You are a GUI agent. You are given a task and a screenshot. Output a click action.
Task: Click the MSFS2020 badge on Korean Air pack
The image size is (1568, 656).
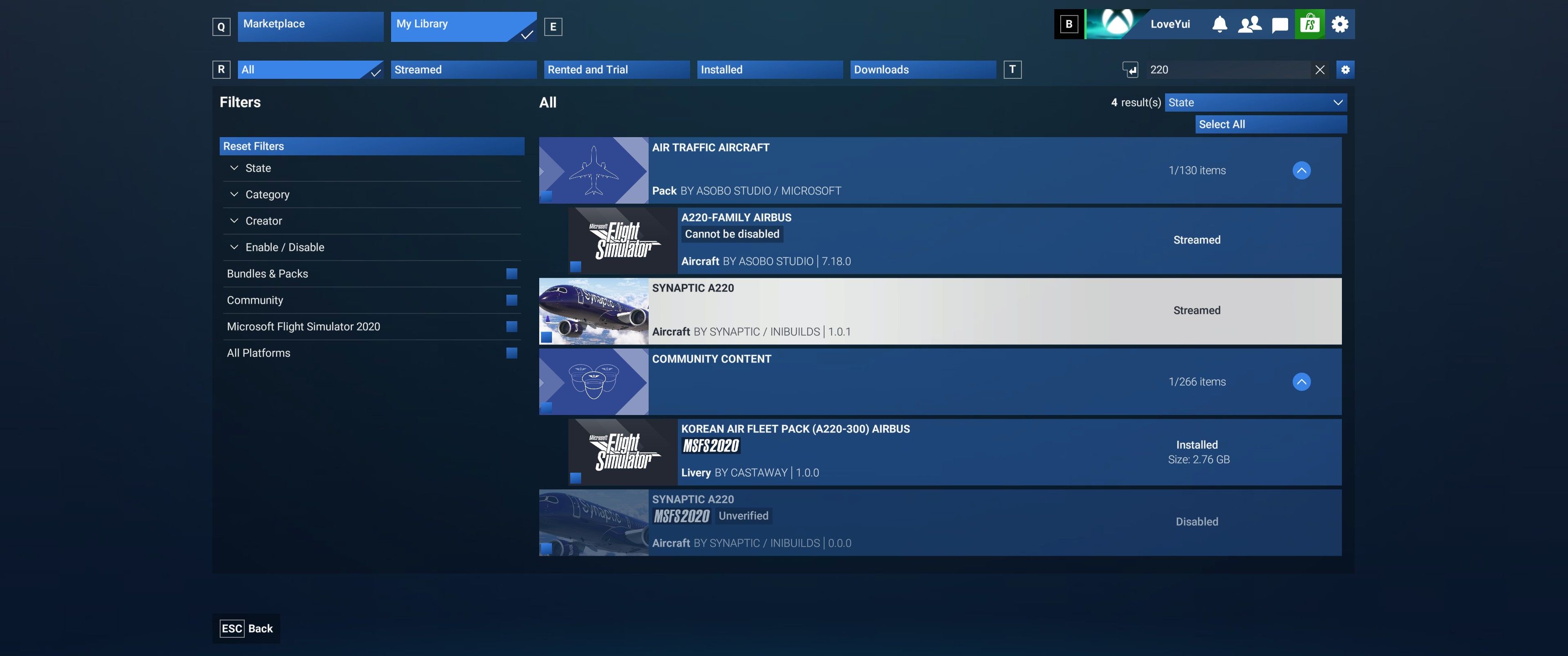tap(710, 446)
